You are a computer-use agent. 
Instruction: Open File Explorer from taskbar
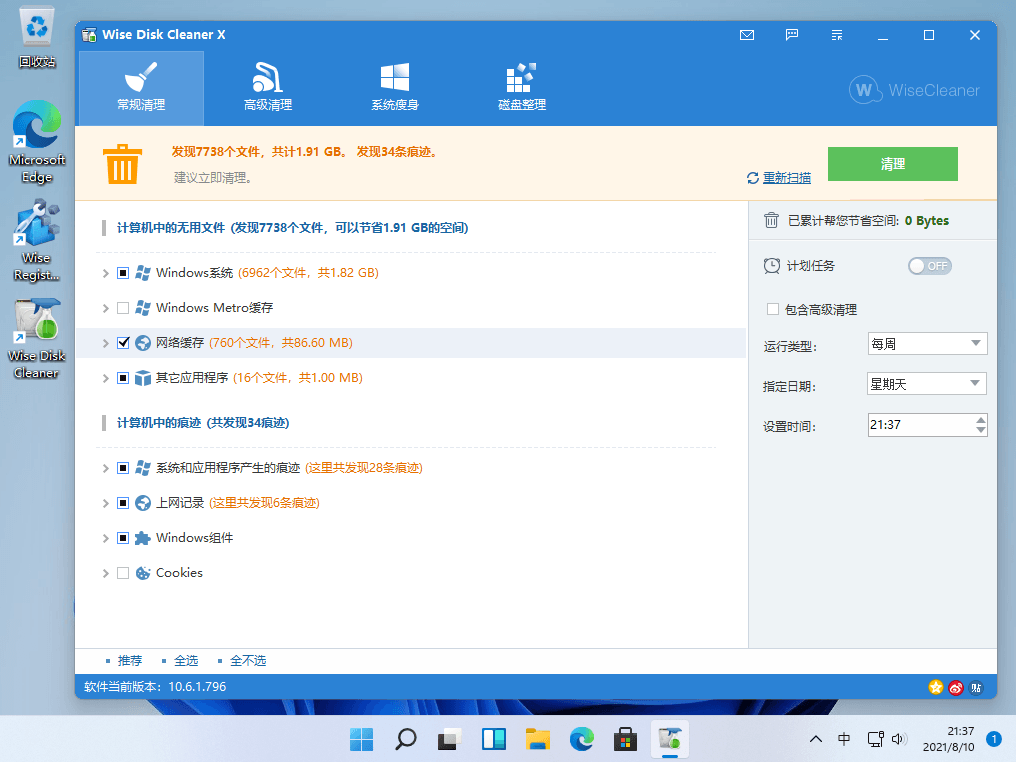[538, 739]
